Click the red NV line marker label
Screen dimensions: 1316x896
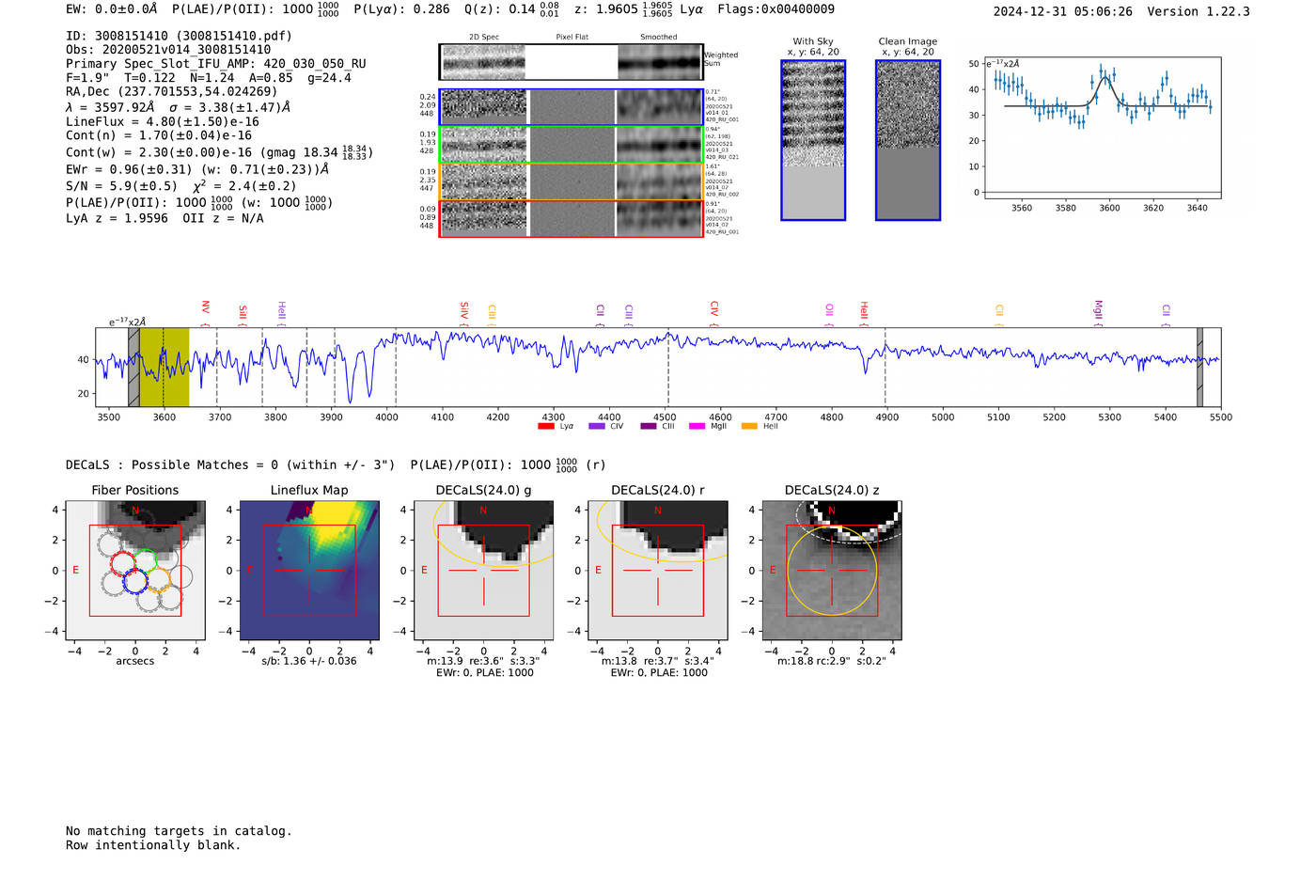point(205,307)
